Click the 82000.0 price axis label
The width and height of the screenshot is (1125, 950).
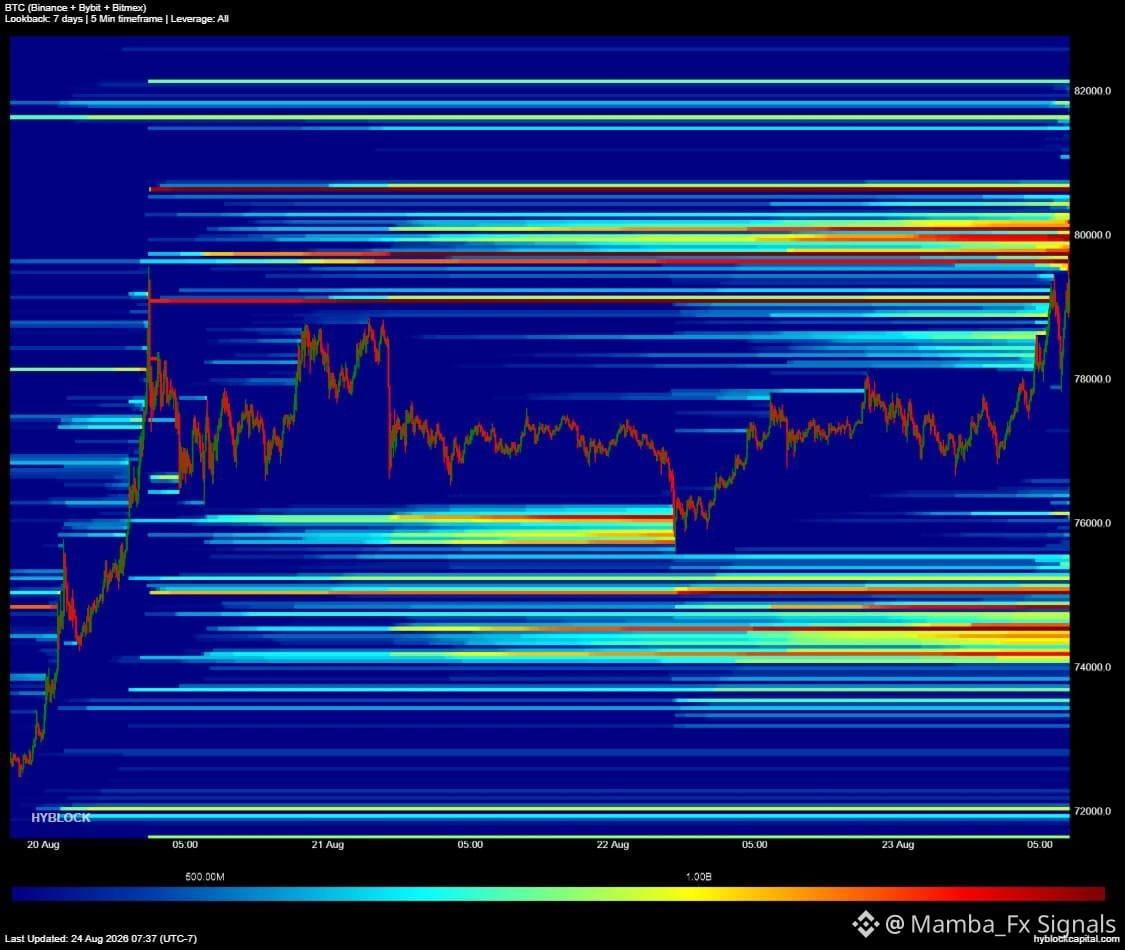pos(1092,90)
